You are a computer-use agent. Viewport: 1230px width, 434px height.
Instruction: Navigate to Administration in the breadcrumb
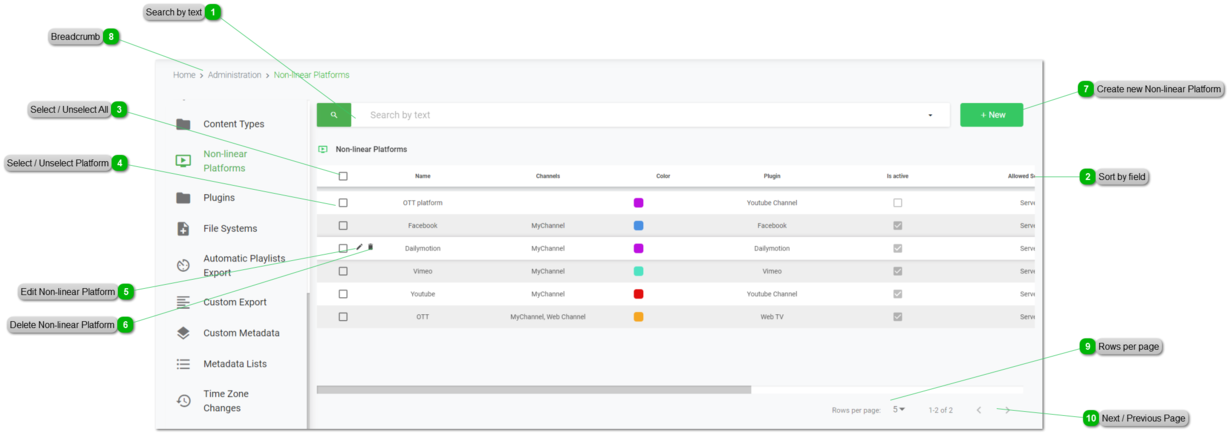pyautogui.click(x=234, y=75)
